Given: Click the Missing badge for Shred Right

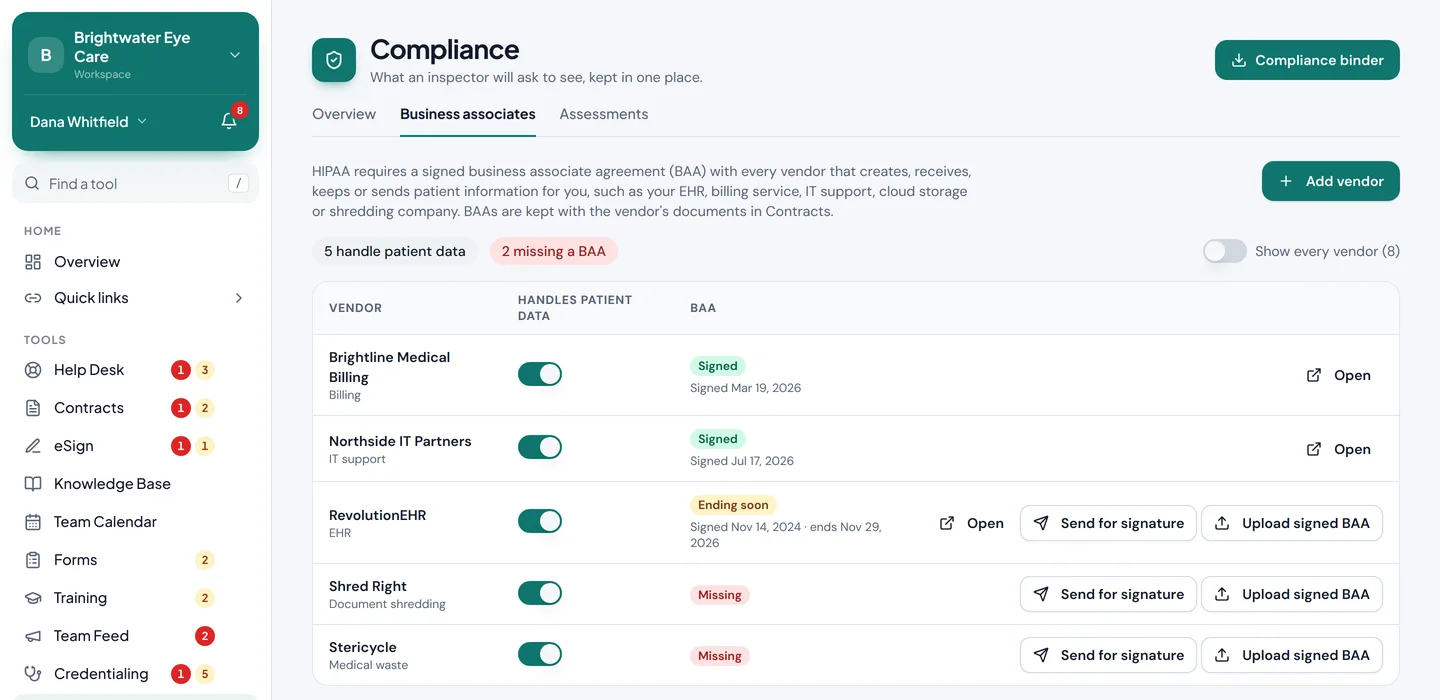Looking at the screenshot, I should click(x=720, y=595).
